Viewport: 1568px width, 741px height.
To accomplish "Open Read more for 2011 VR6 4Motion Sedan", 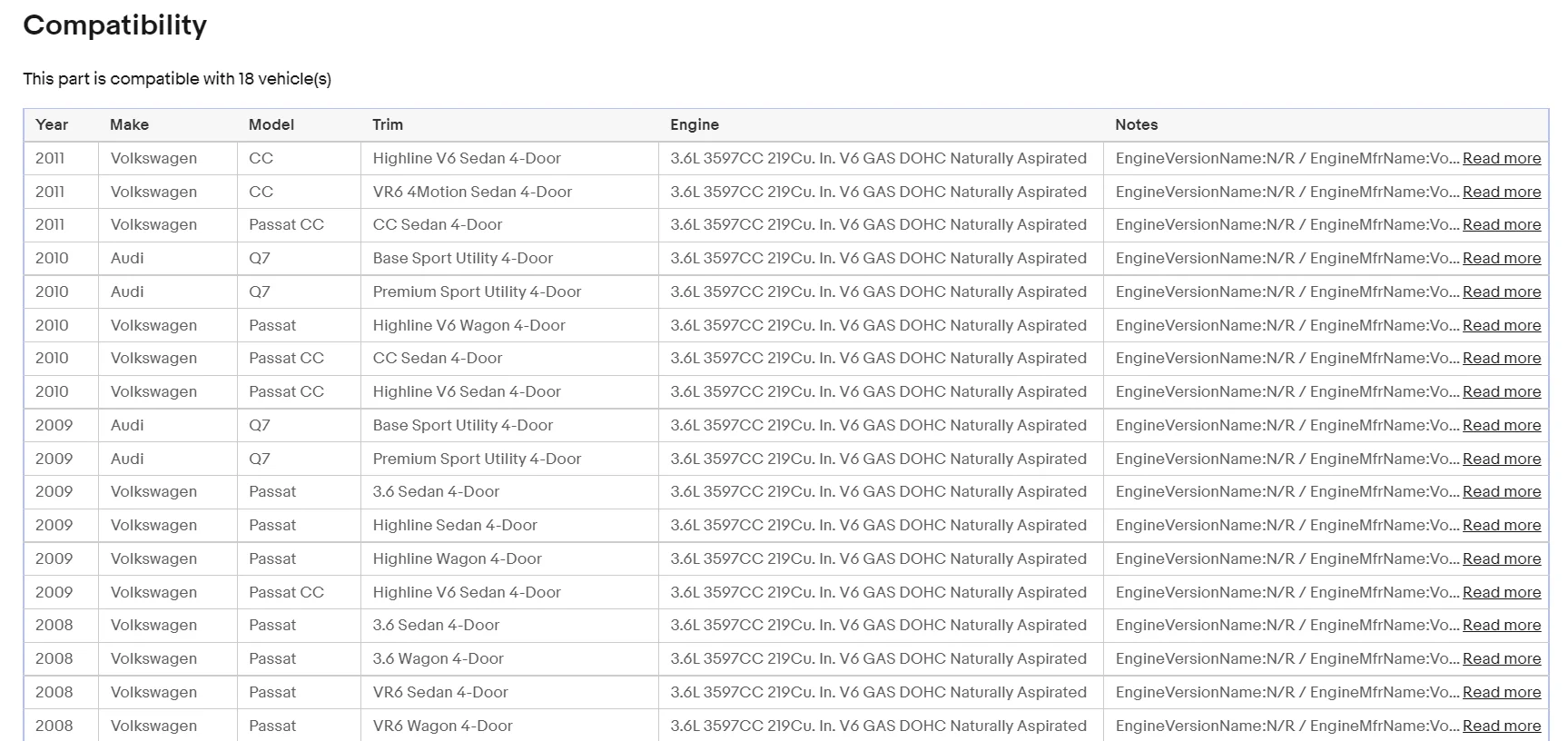I will [1502, 192].
